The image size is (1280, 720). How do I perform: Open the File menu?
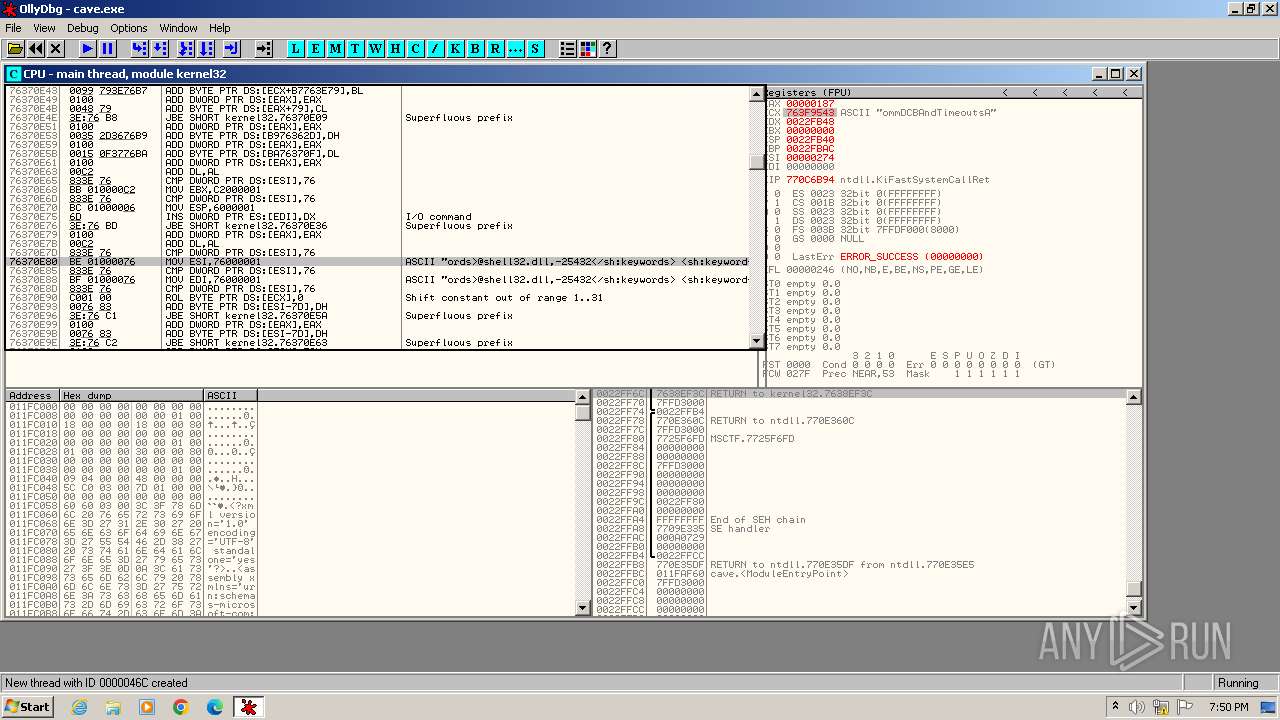coord(13,28)
